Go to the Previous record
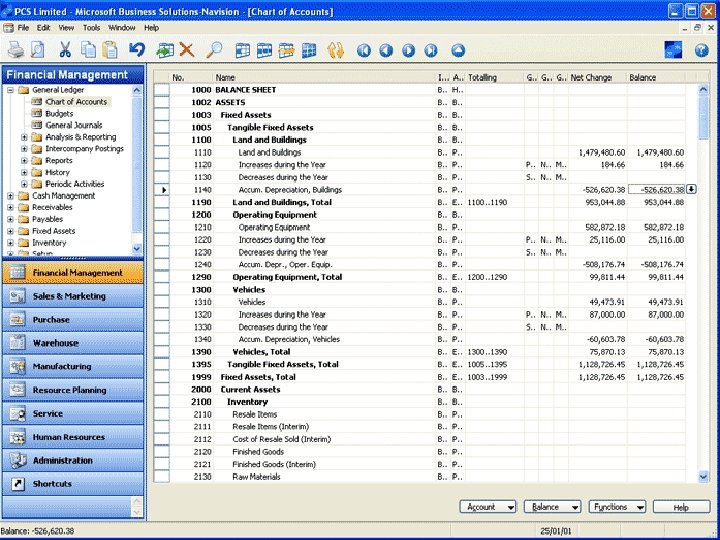The height and width of the screenshot is (540, 720). click(386, 50)
